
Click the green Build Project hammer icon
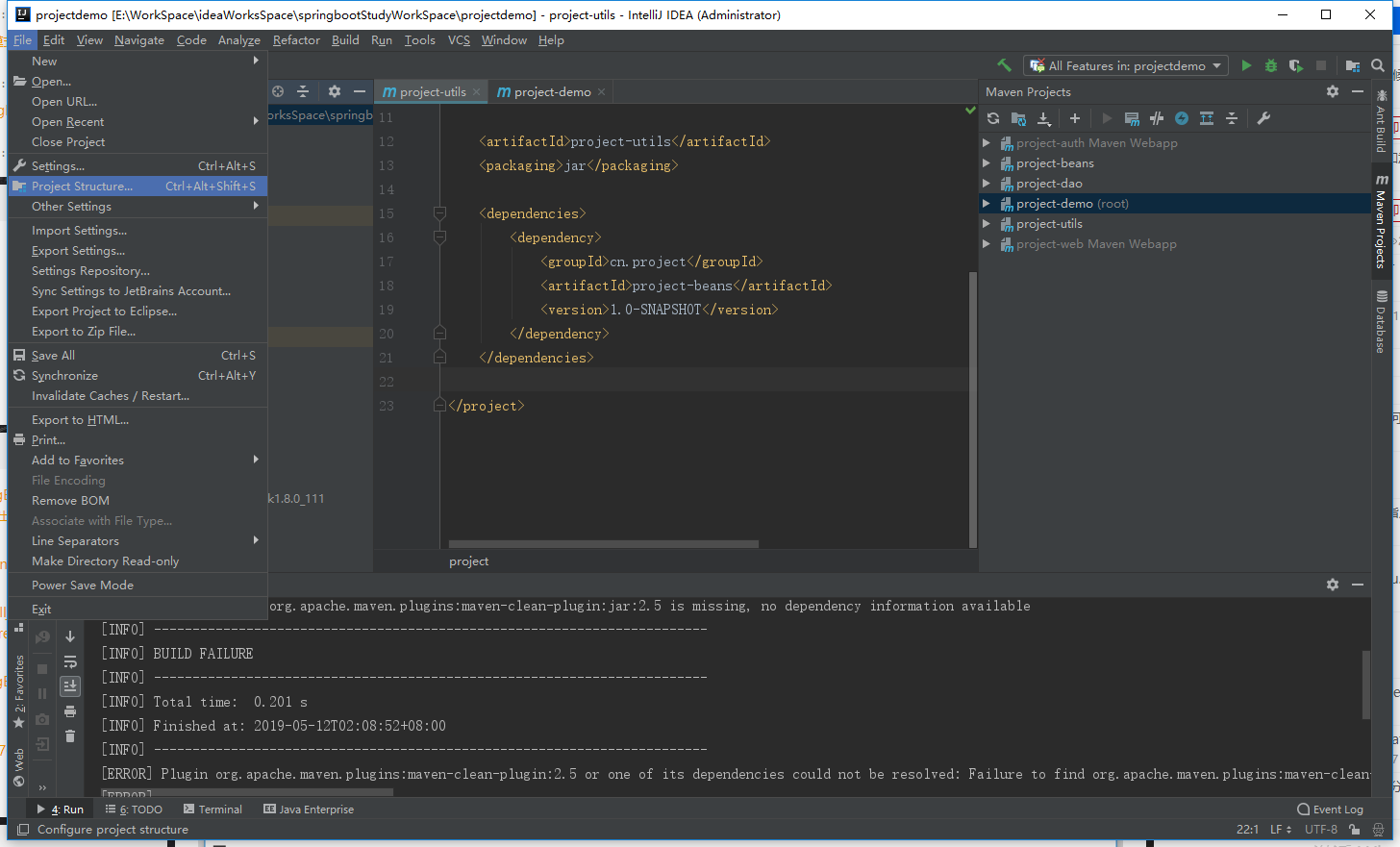pyautogui.click(x=1004, y=65)
